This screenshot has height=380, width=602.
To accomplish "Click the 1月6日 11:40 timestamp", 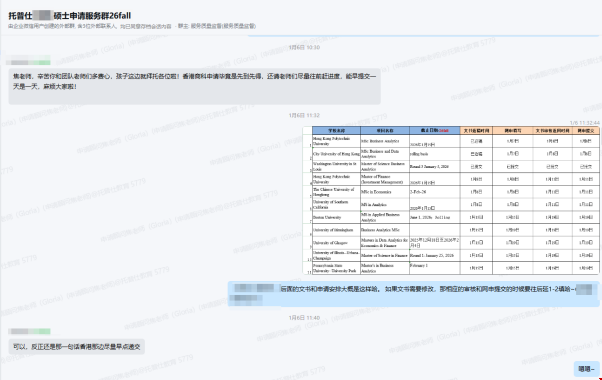I will [304, 318].
